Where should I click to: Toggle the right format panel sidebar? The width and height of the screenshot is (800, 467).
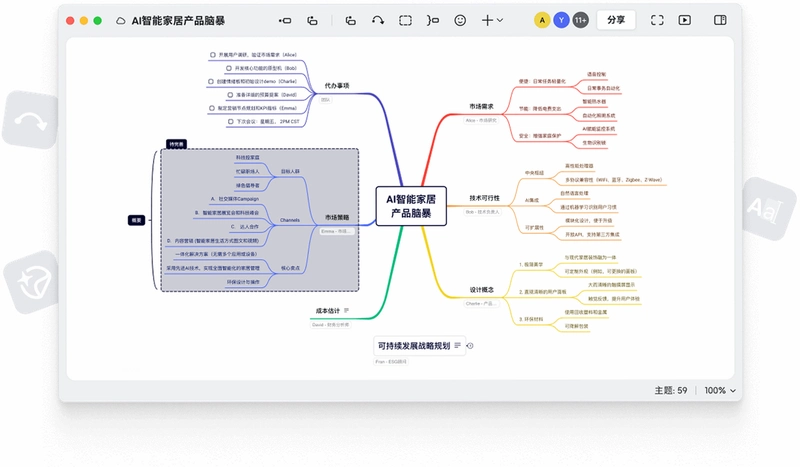click(720, 20)
